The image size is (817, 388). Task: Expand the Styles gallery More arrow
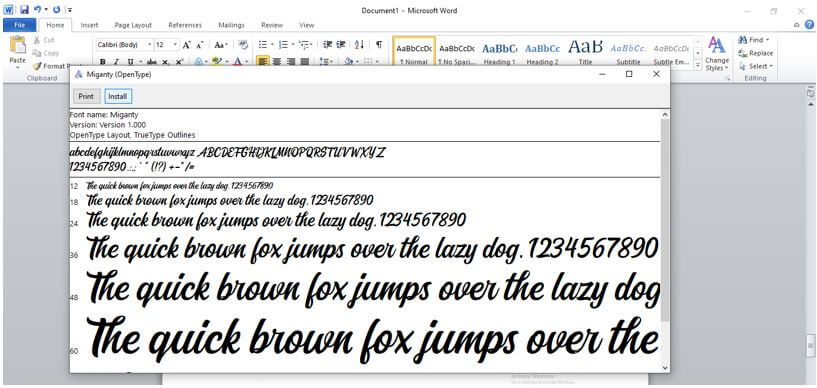tap(698, 65)
